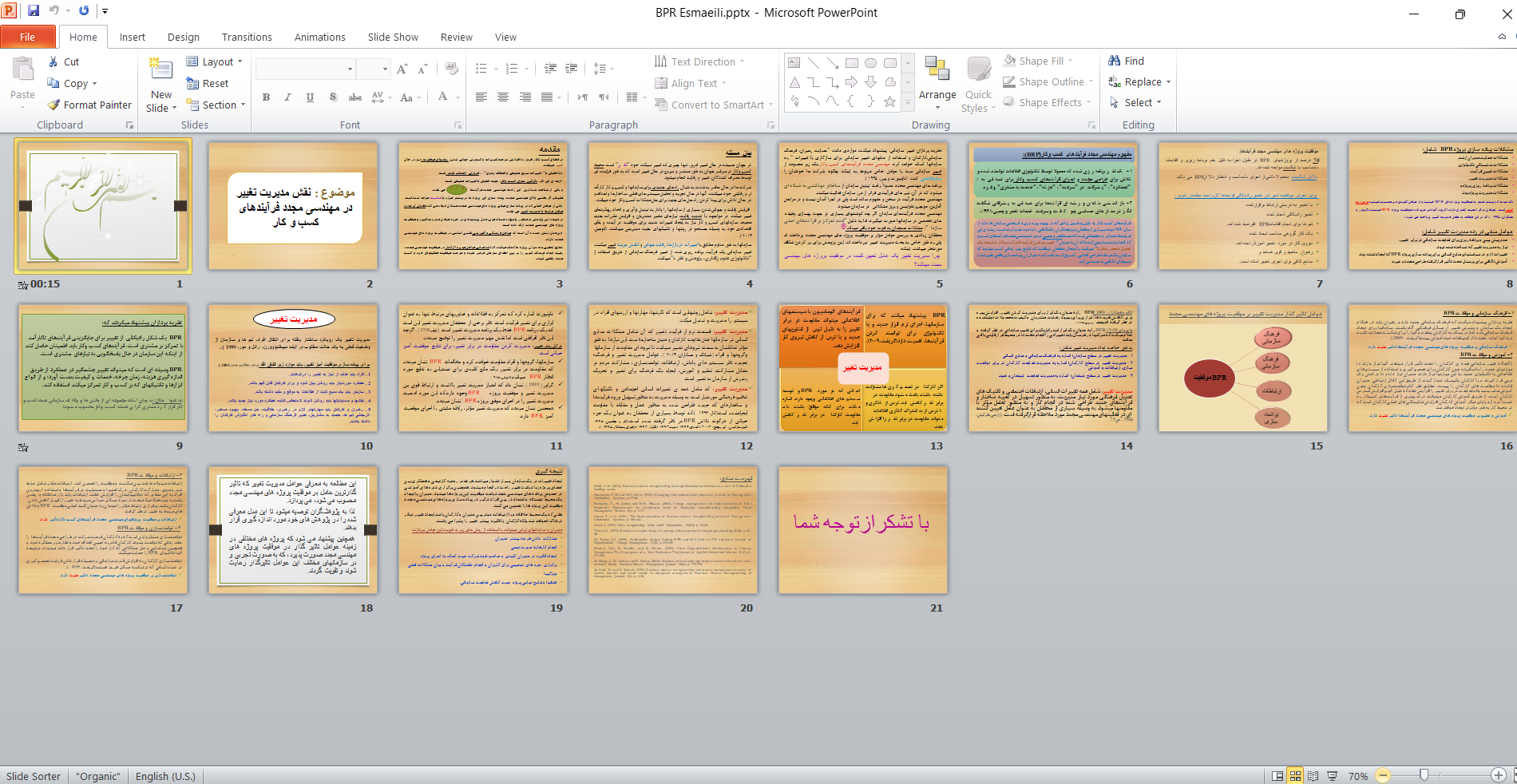Click the Redo icon in quick access toolbar
This screenshot has width=1517, height=784.
coord(84,11)
